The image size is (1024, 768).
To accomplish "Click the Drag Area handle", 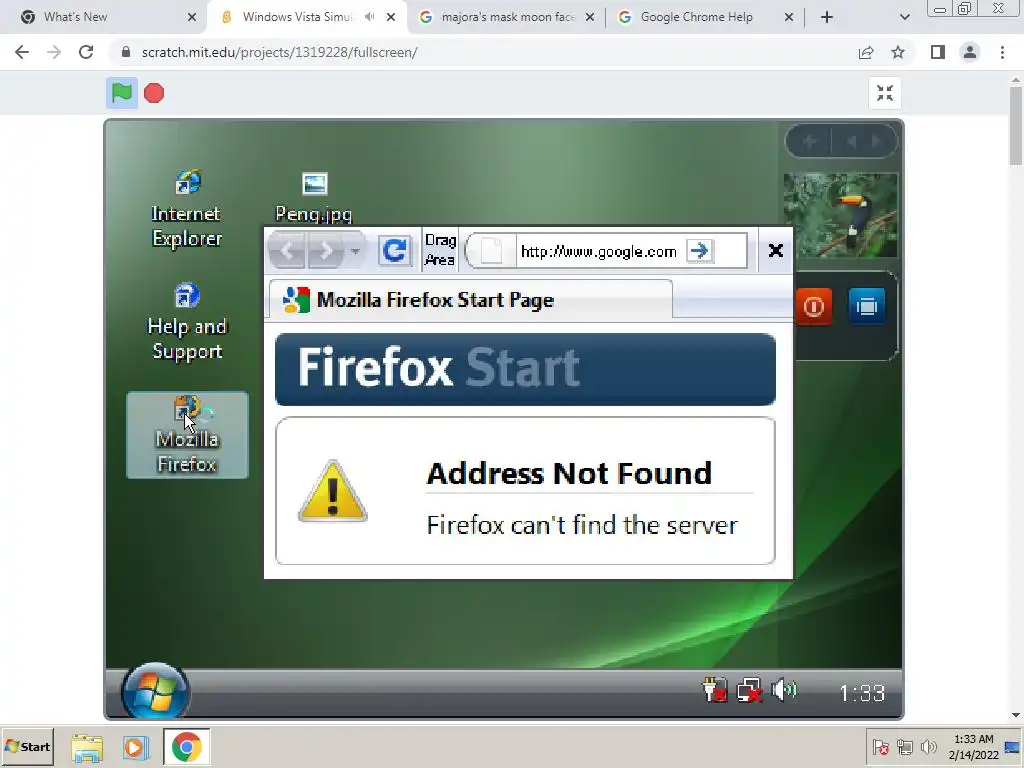I will coord(440,250).
